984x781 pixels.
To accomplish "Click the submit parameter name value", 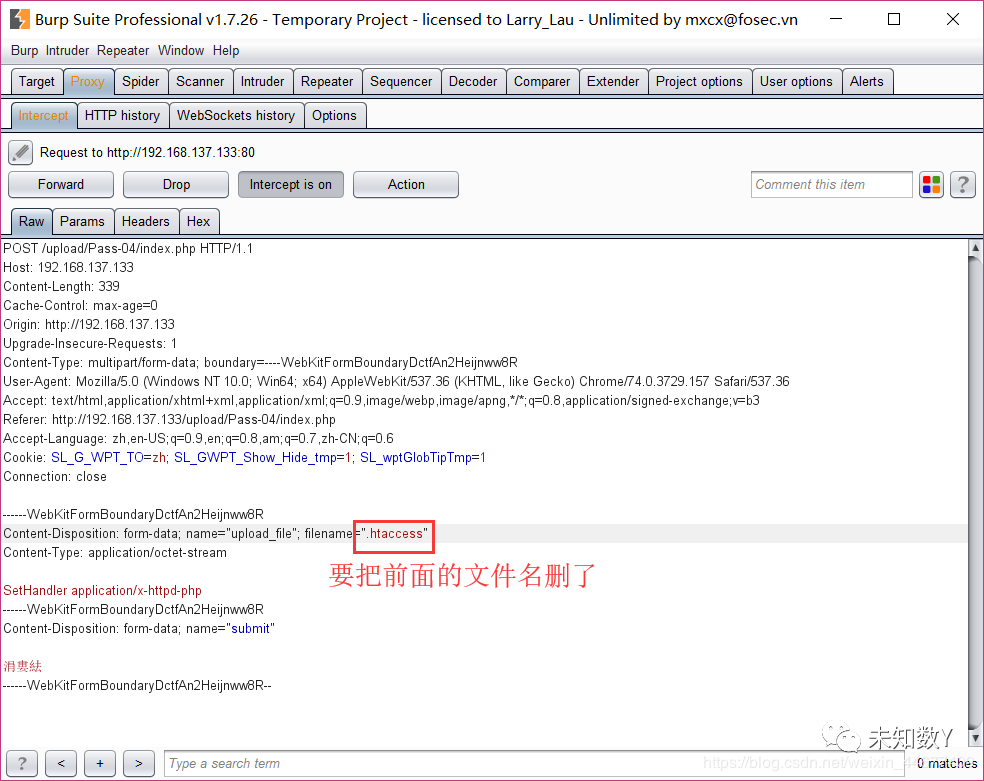I will click(250, 629).
